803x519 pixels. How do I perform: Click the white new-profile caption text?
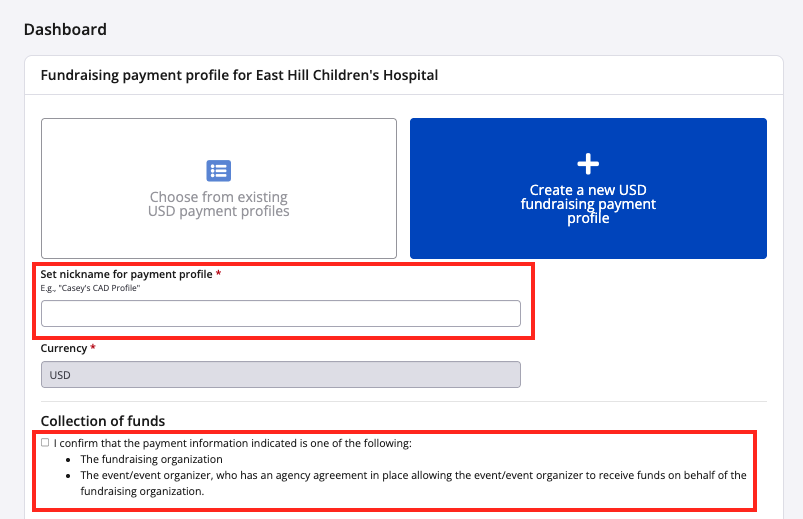tap(588, 204)
